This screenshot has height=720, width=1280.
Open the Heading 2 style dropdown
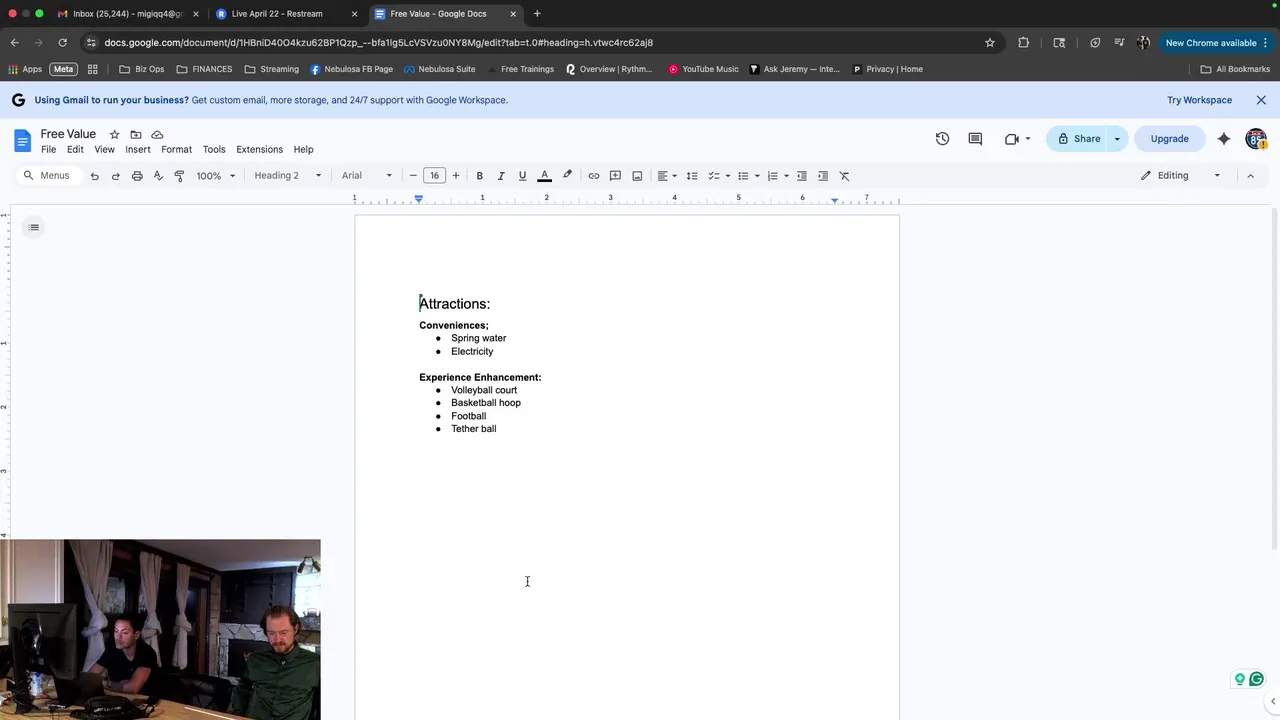pos(288,176)
